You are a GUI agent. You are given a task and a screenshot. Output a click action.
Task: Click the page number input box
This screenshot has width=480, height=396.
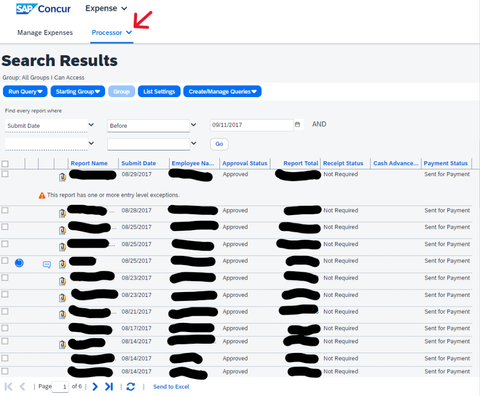(x=60, y=387)
